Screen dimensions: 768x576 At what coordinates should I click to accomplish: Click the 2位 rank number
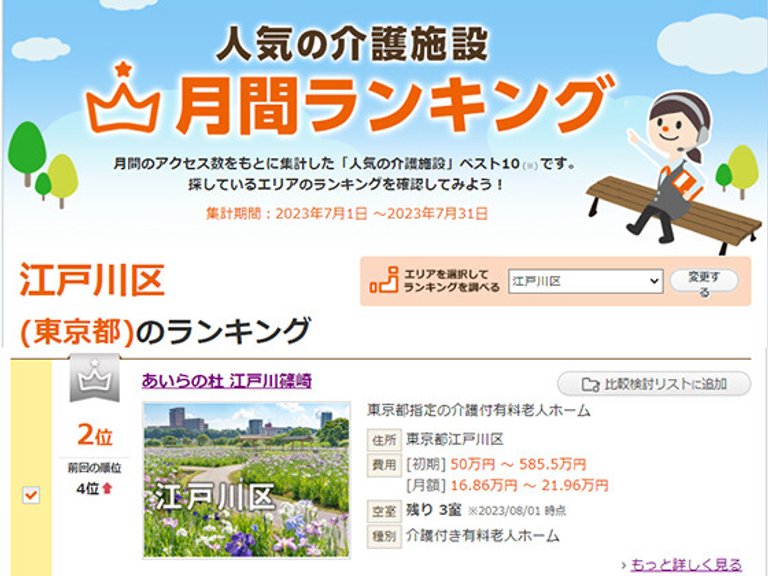[x=94, y=435]
